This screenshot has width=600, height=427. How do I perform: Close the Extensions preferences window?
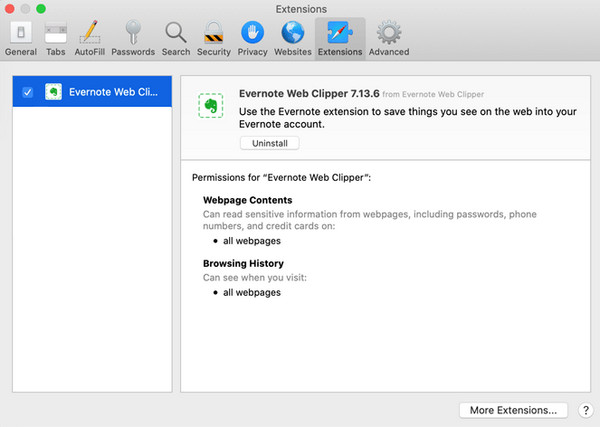pos(10,8)
